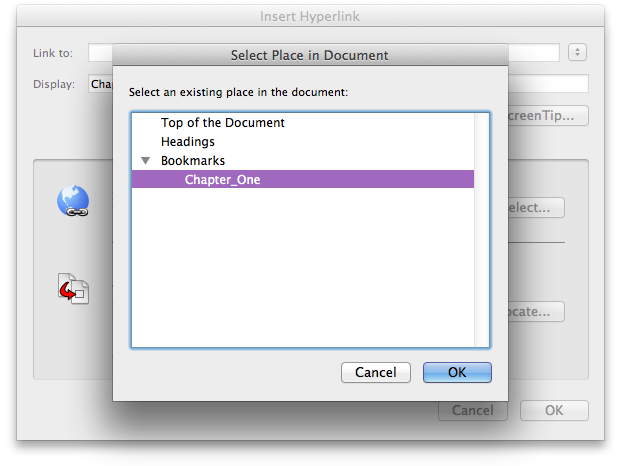Viewport: 618px width, 466px height.
Task: Click OK in Insert Hyperlink dialog
Action: click(554, 410)
